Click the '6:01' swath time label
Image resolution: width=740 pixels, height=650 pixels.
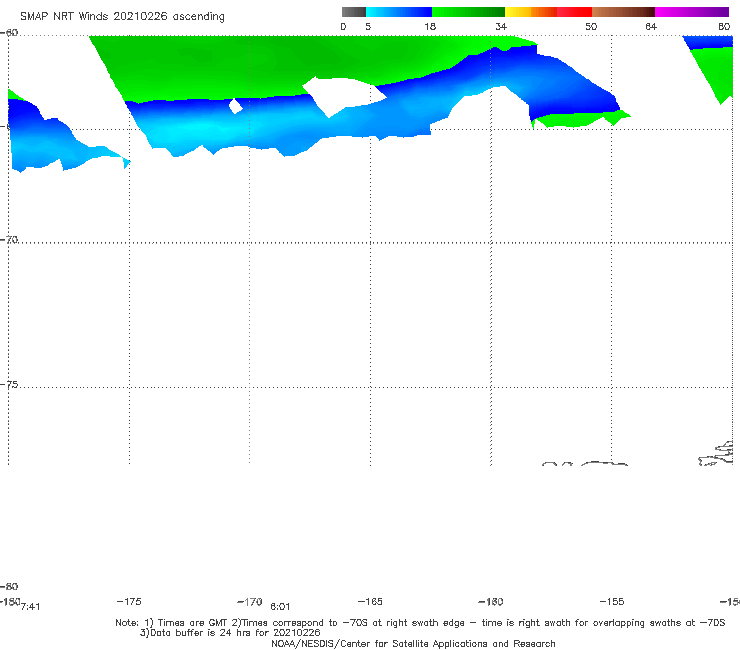coord(280,607)
